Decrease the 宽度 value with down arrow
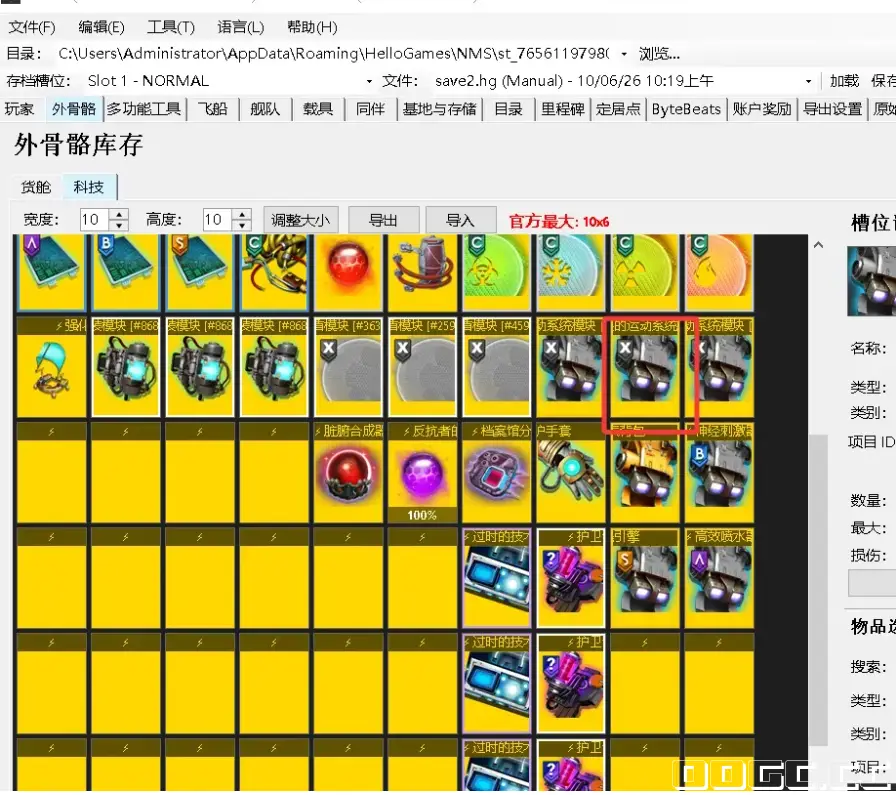Image resolution: width=896 pixels, height=795 pixels. click(x=119, y=225)
